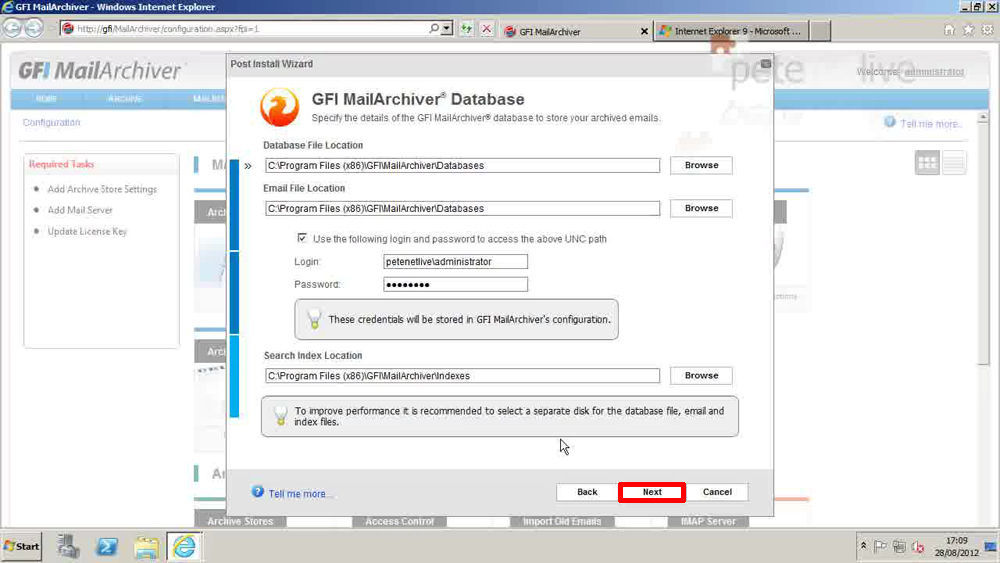The width and height of the screenshot is (1000, 563).
Task: Click the Internet Explorer forward arrow
Action: [34, 29]
